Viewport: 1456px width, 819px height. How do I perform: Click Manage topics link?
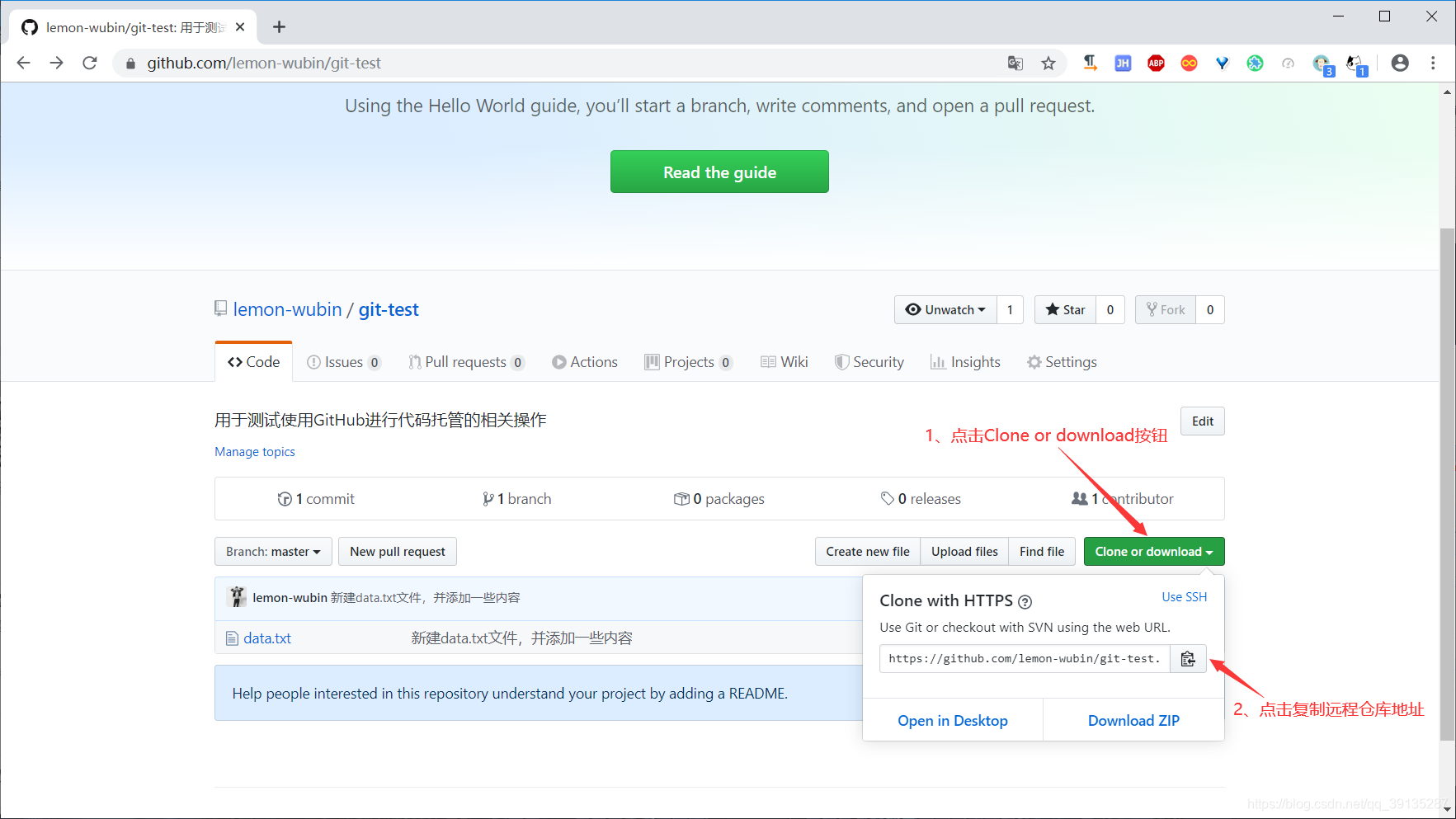tap(255, 452)
